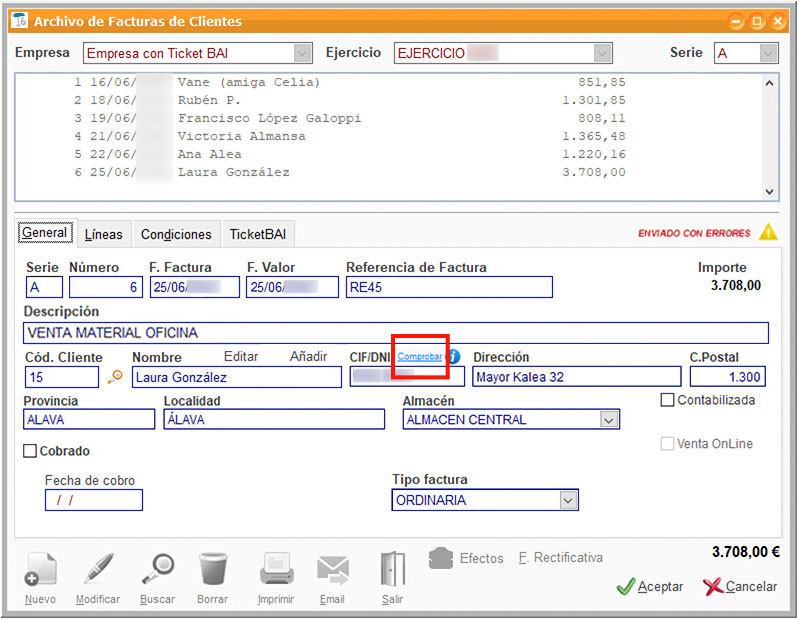Viewport: 797px width, 619px height.
Task: Click the Comprobar link for CIF/DNI
Action: tap(420, 356)
